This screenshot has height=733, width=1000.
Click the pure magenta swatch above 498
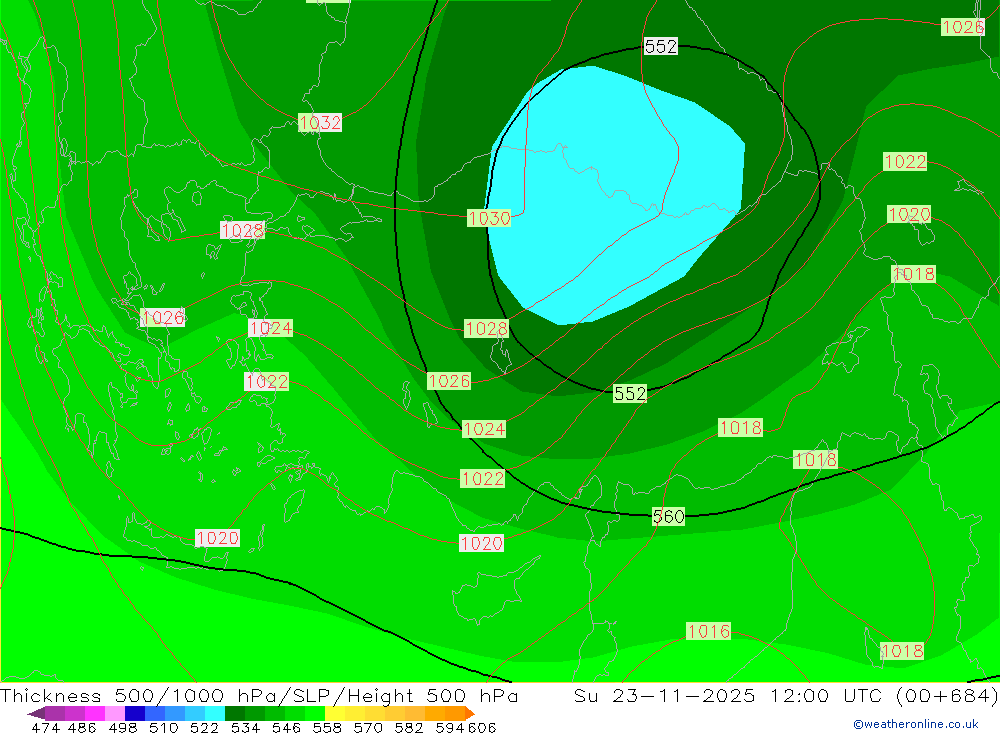tap(95, 713)
